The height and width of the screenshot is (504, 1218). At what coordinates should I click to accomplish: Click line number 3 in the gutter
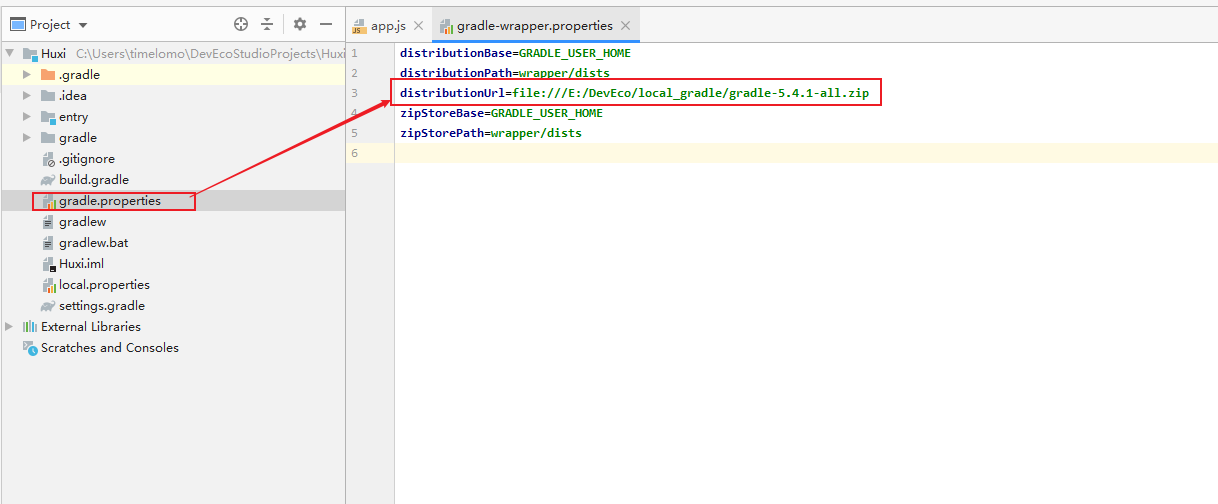[x=354, y=93]
